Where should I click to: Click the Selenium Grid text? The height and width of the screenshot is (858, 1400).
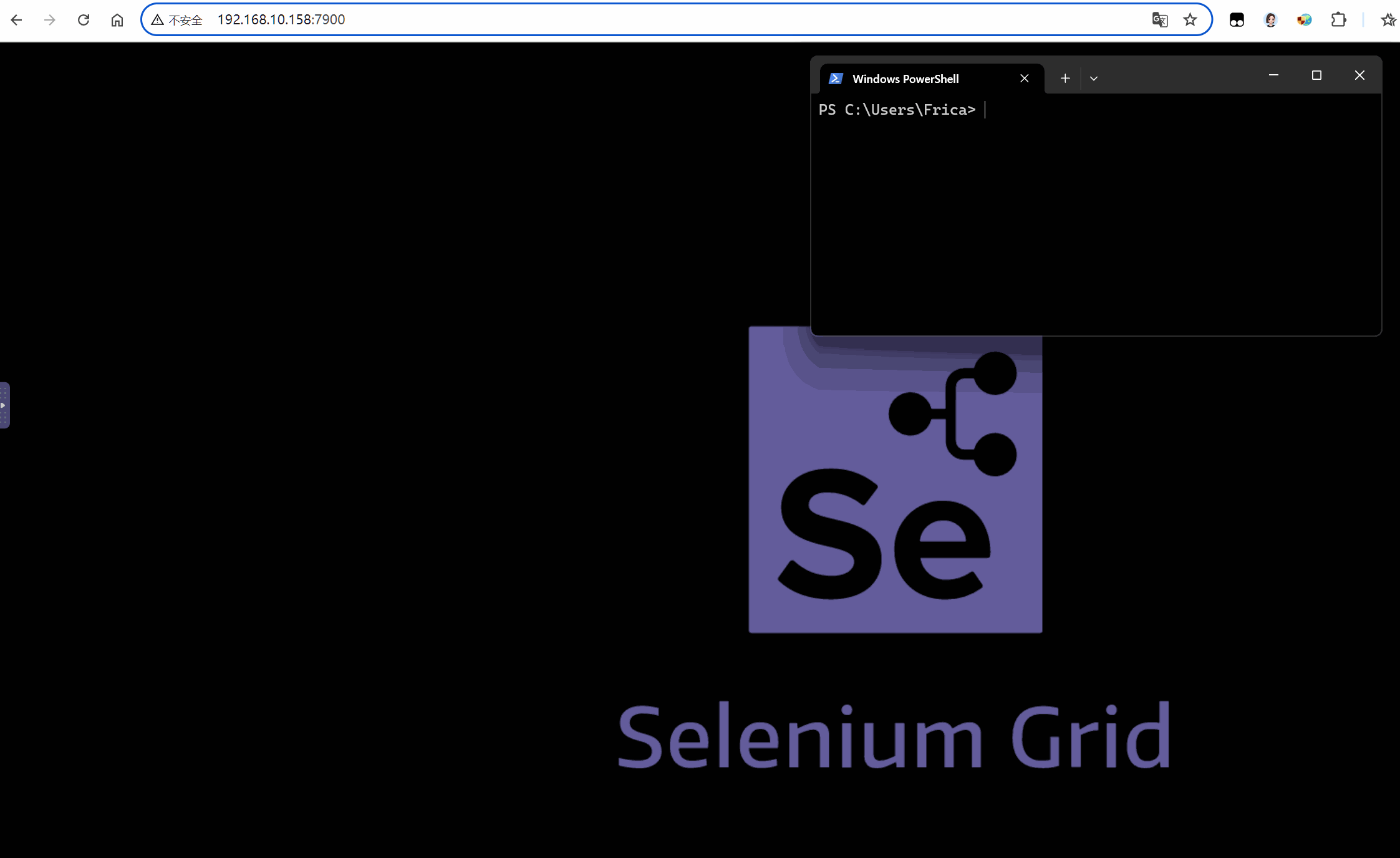894,736
